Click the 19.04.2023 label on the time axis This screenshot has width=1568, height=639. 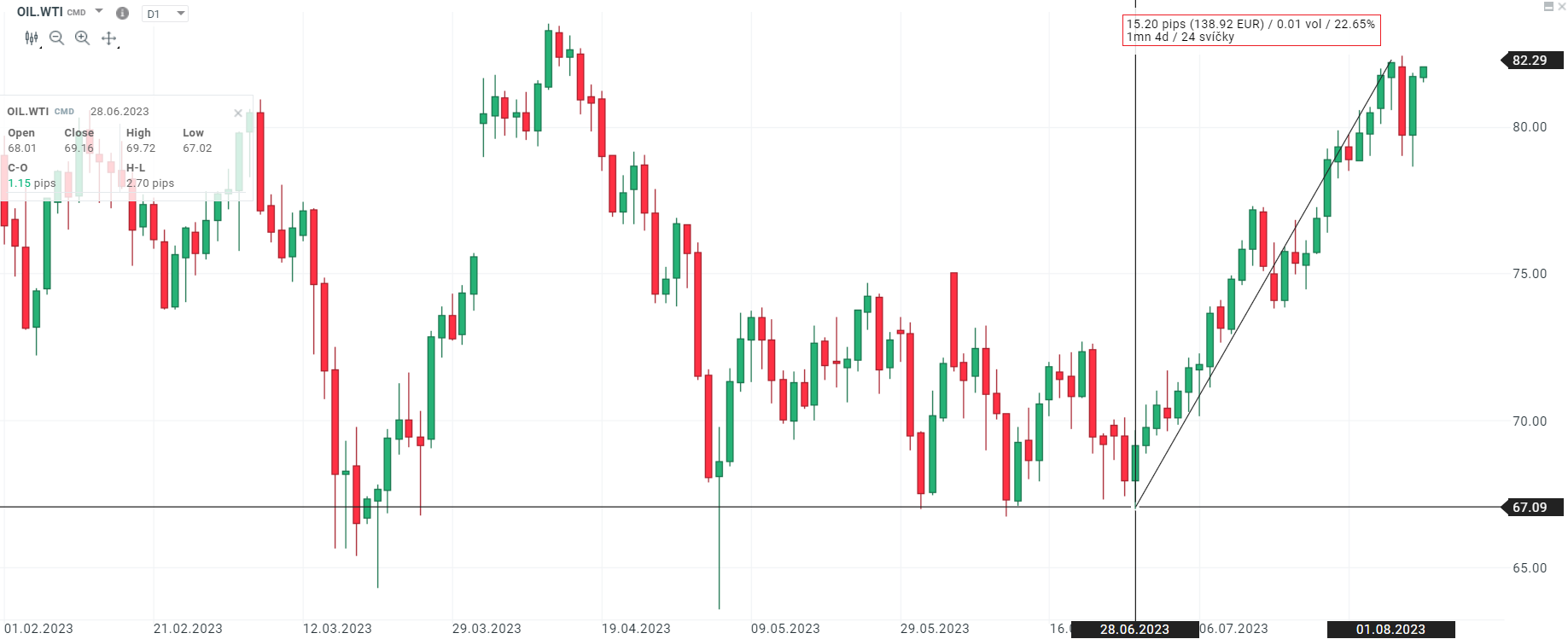(636, 629)
